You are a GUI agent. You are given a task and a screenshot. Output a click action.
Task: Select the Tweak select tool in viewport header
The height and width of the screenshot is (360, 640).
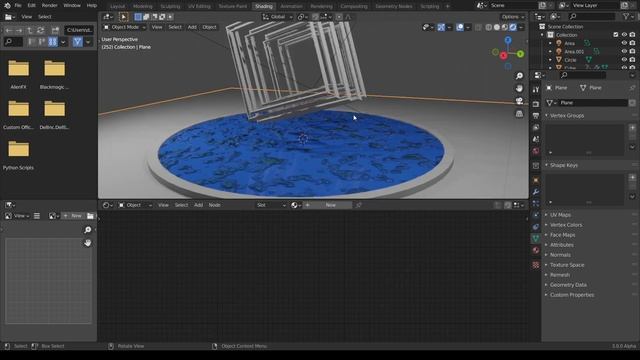pyautogui.click(x=123, y=17)
